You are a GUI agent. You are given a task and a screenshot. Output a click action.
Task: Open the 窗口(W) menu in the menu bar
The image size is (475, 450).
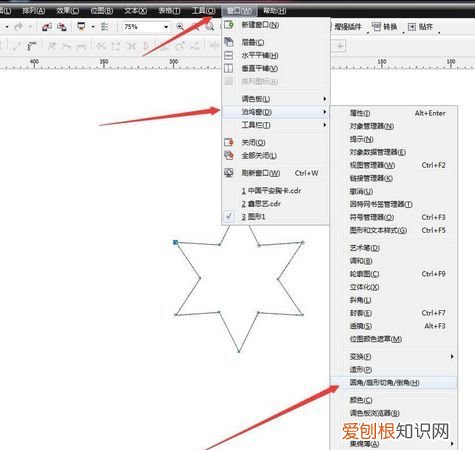(x=239, y=11)
